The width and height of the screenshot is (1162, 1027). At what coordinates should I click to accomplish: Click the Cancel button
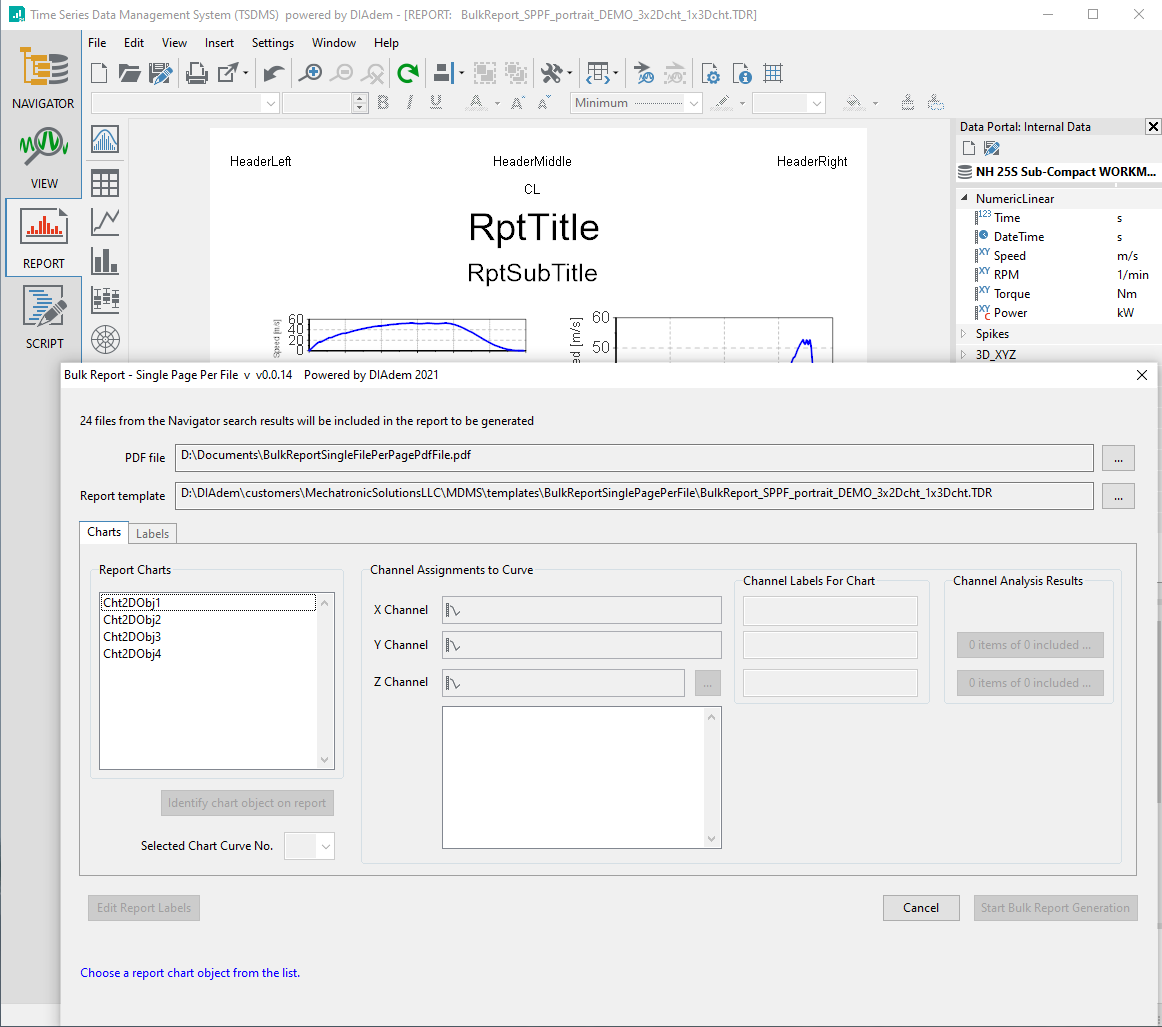coord(920,908)
